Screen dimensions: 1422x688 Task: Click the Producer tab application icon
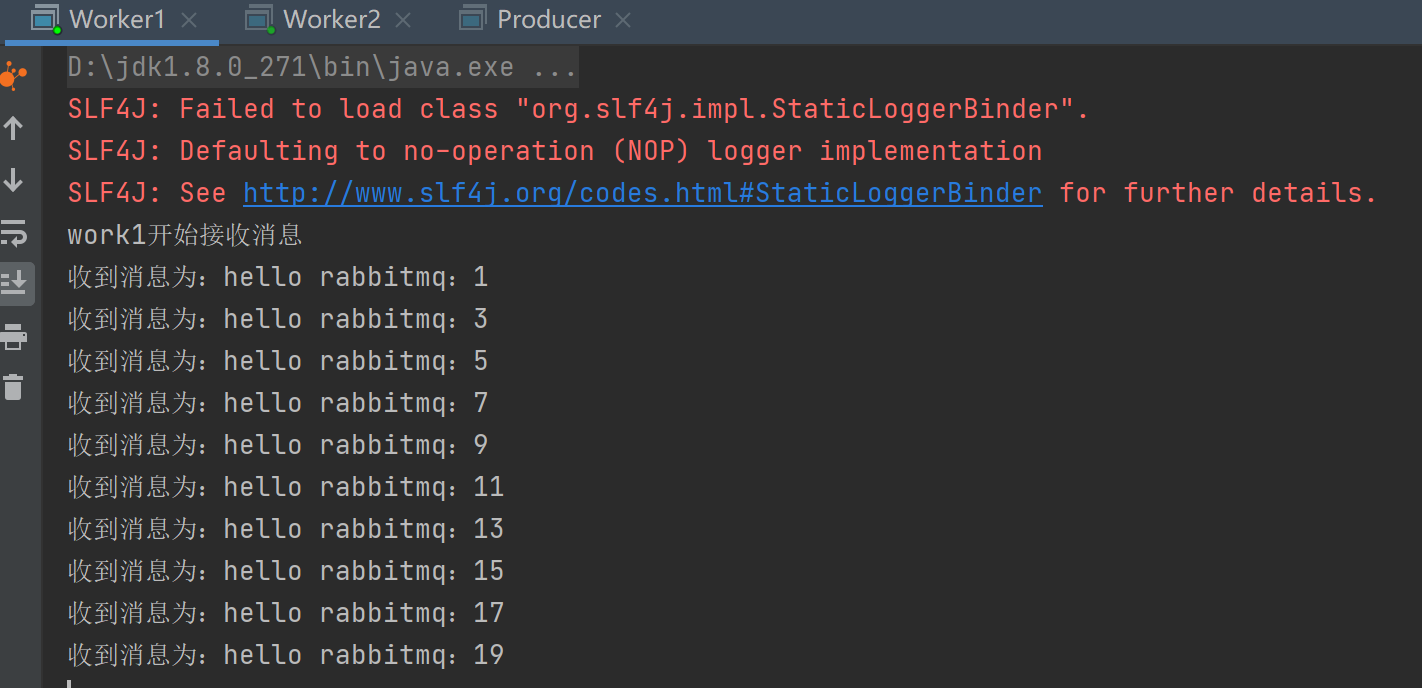point(473,19)
